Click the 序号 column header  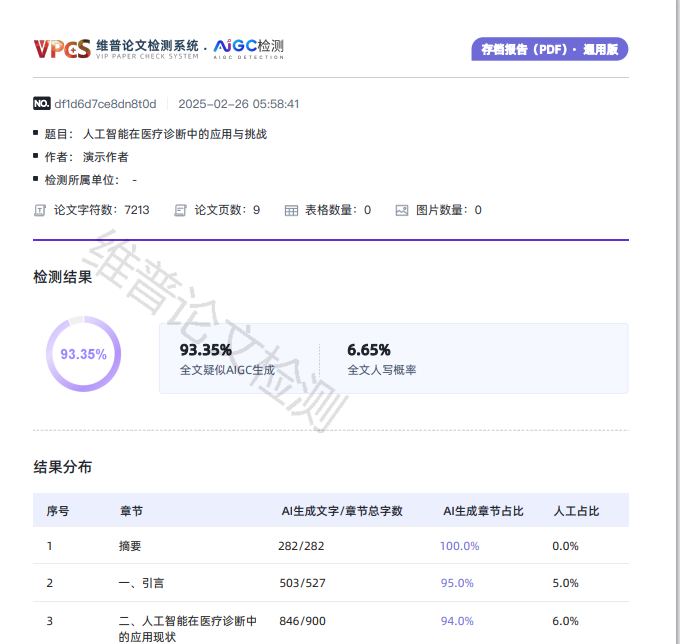[x=58, y=511]
